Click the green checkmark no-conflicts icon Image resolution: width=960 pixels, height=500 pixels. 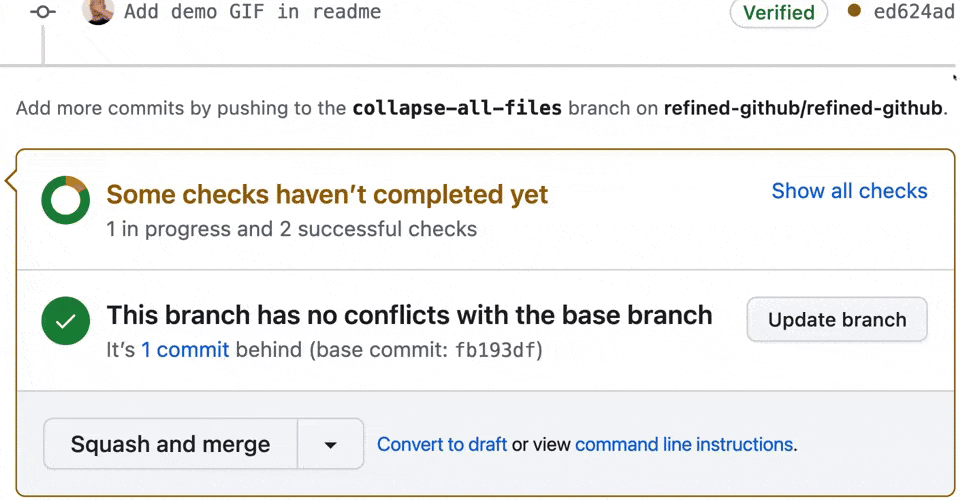(66, 321)
